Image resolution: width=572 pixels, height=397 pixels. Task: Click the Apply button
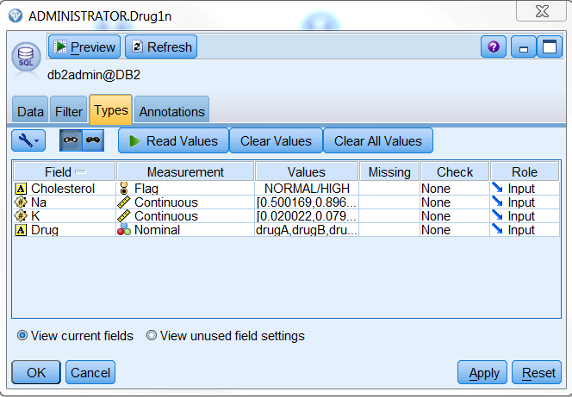[x=482, y=373]
